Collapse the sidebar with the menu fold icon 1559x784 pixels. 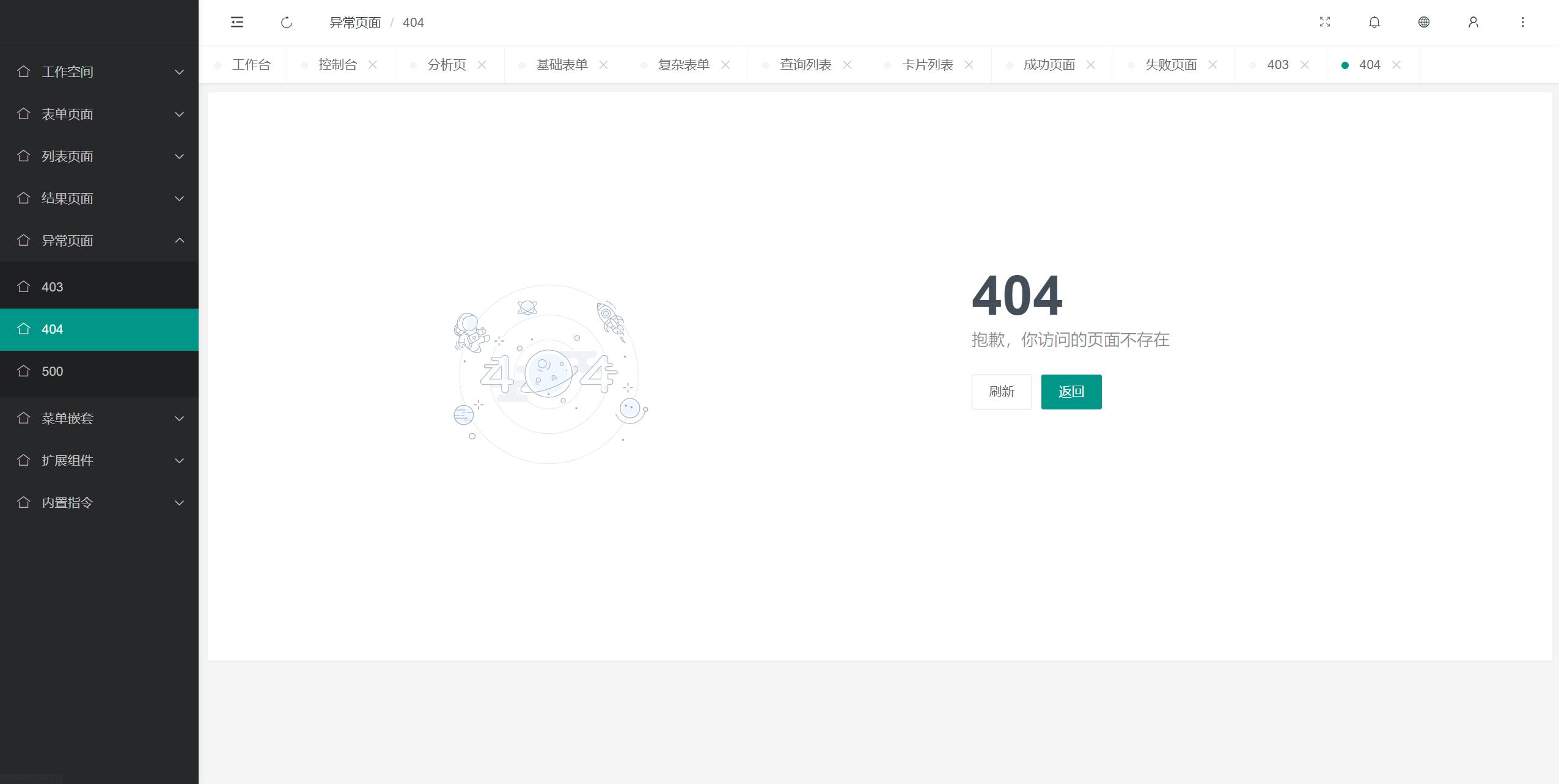[237, 23]
